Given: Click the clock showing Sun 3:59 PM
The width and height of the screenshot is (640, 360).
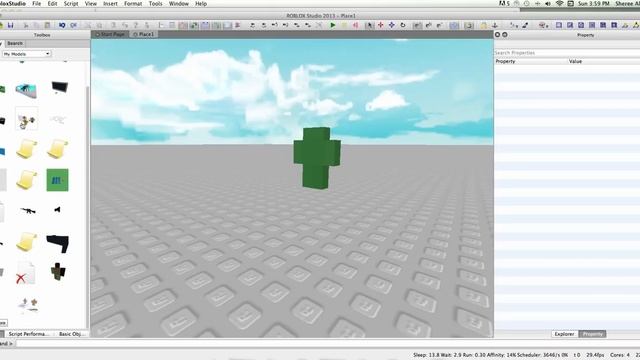Looking at the screenshot, I should pos(594,3).
